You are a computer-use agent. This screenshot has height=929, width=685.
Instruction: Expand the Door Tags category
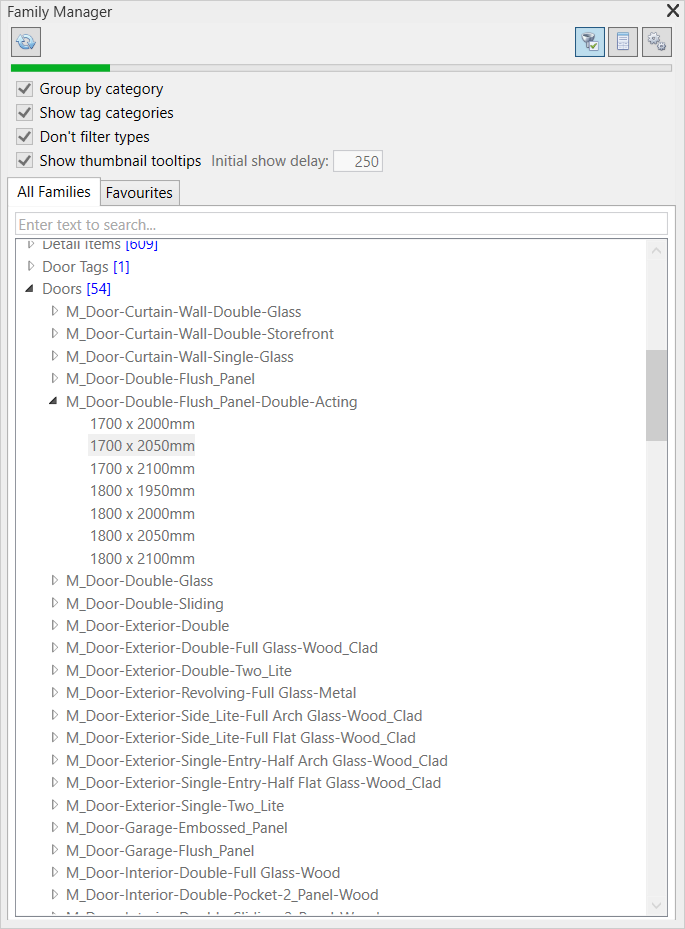coord(31,267)
